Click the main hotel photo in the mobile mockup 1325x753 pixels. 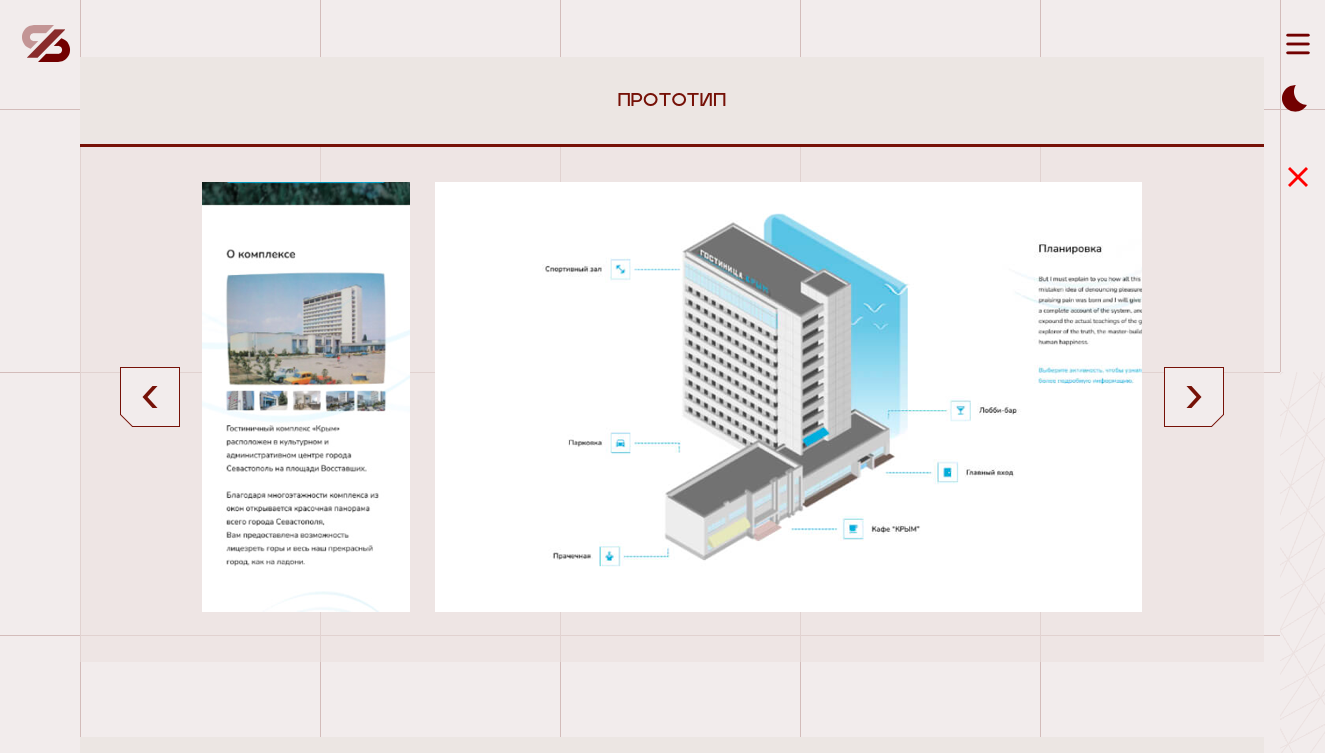pos(306,329)
